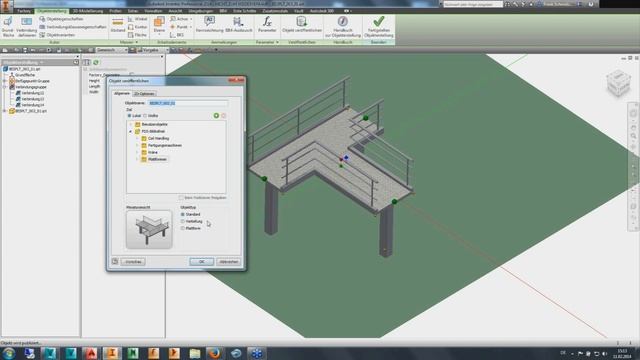Click the OK button in dialog
Image resolution: width=640 pixels, height=360 pixels.
pyautogui.click(x=202, y=262)
